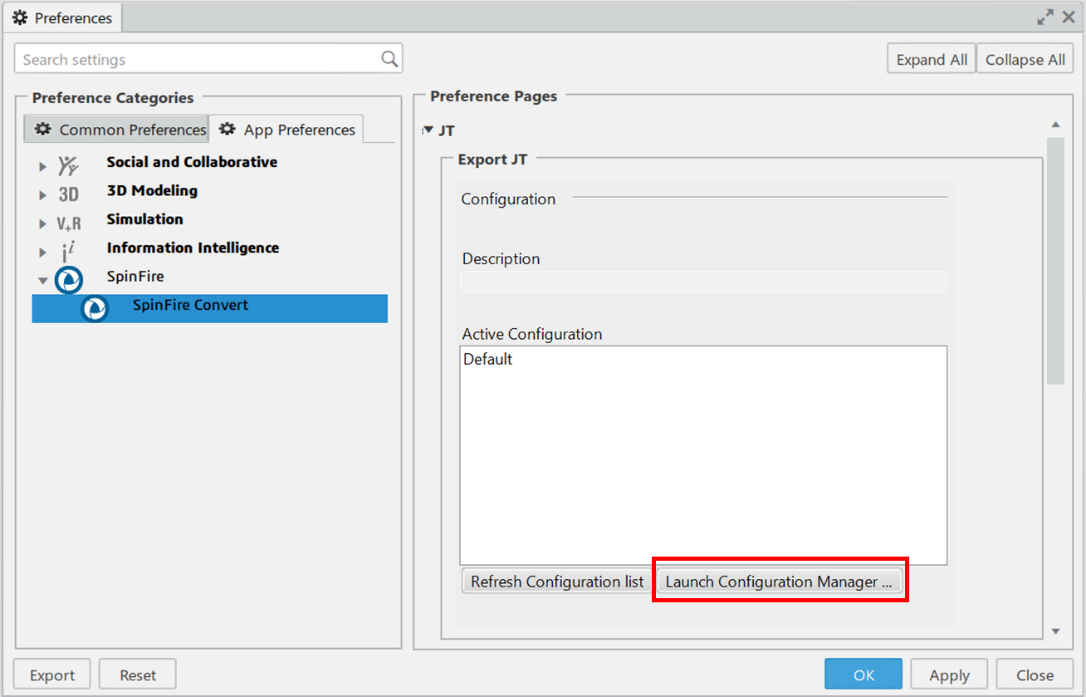The height and width of the screenshot is (697, 1086).
Task: Select Social and Collaborative tree label
Action: tap(192, 161)
